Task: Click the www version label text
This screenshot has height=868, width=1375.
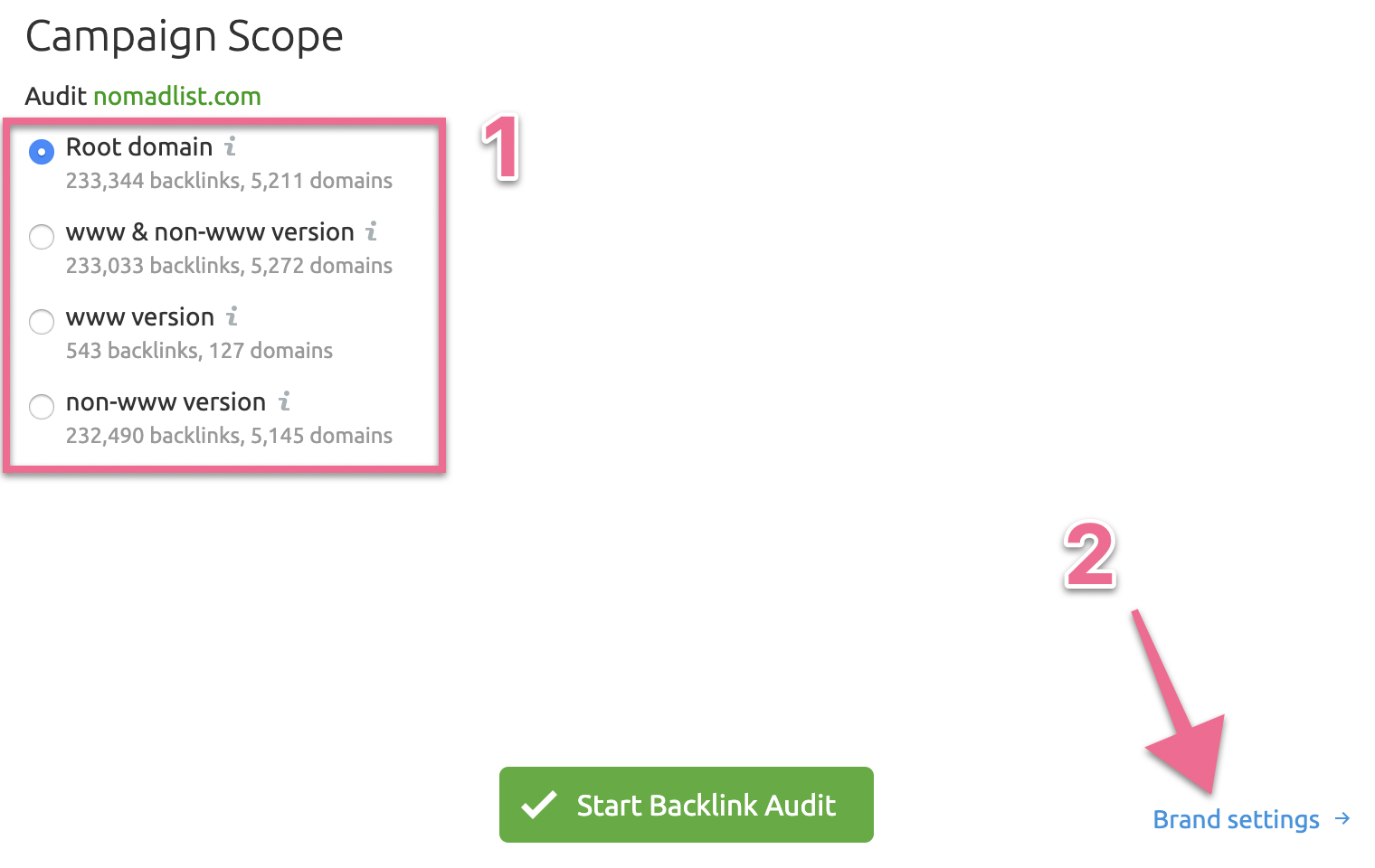Action: click(x=140, y=316)
